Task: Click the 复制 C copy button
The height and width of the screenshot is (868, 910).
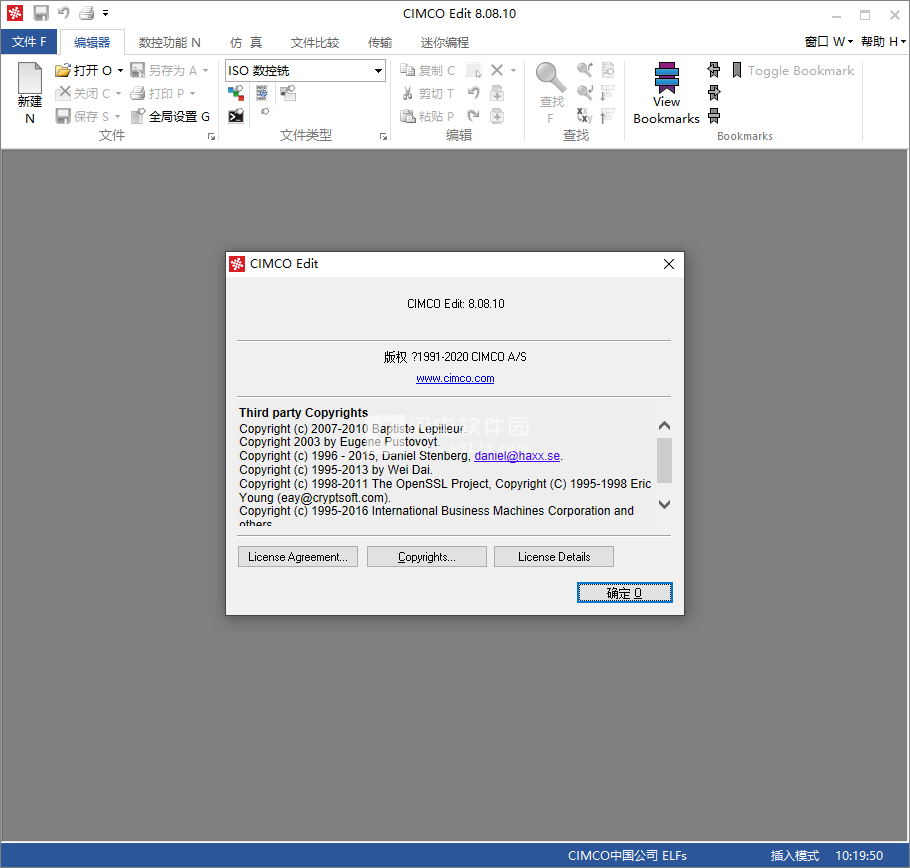Action: 427,70
